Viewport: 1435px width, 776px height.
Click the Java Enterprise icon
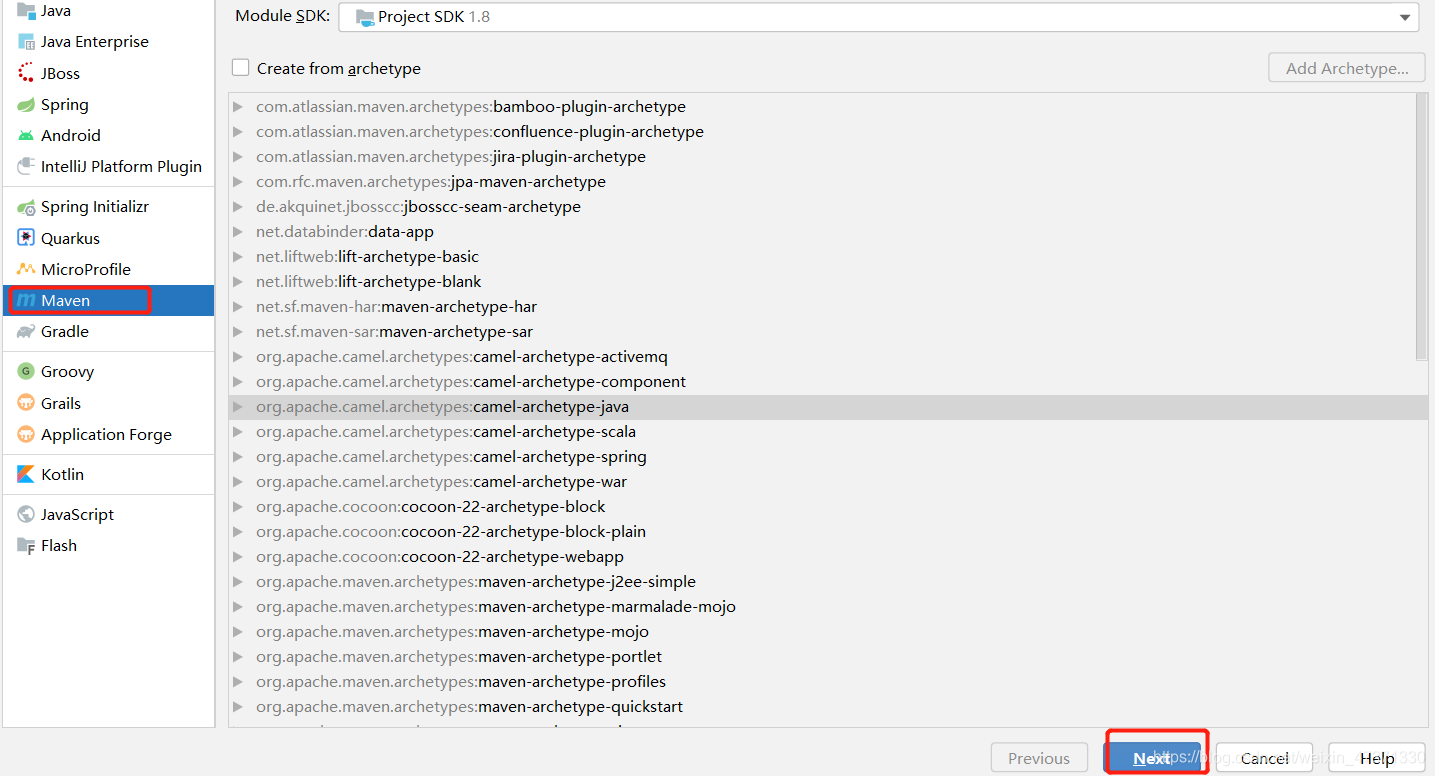click(x=26, y=42)
